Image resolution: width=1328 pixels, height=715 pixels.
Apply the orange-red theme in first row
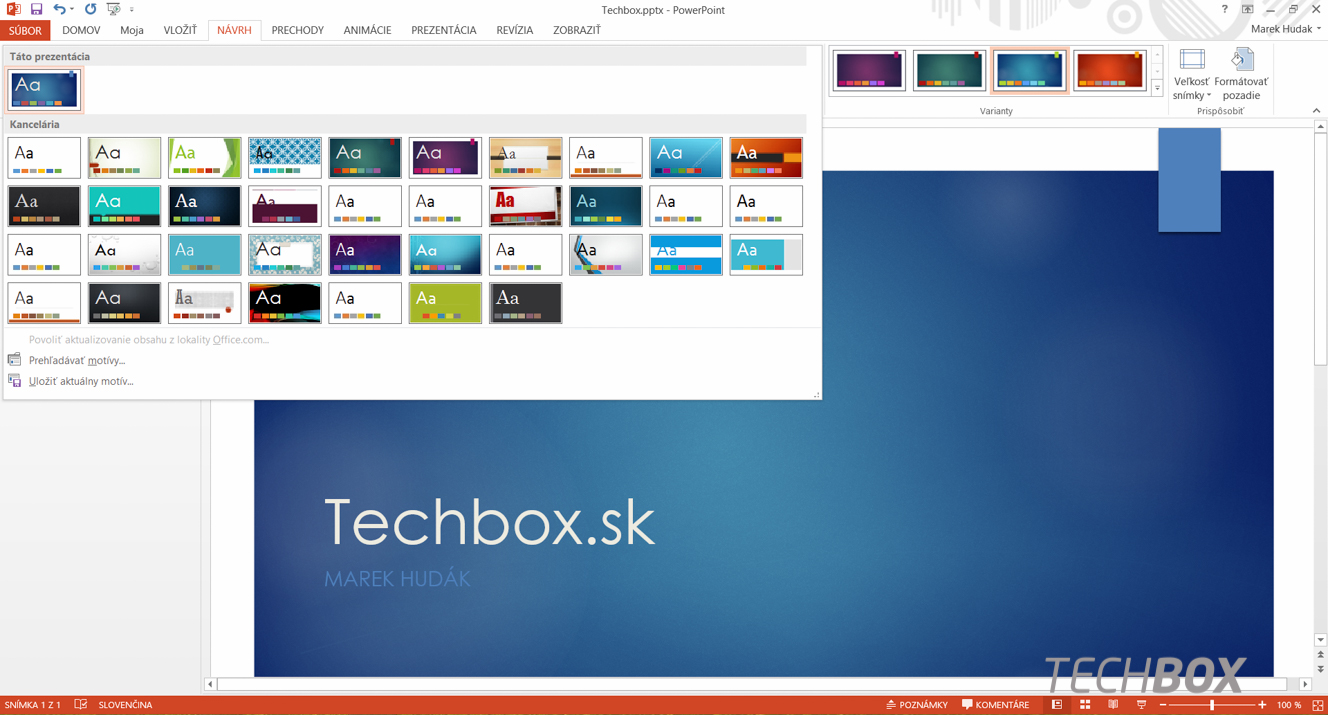pyautogui.click(x=766, y=157)
